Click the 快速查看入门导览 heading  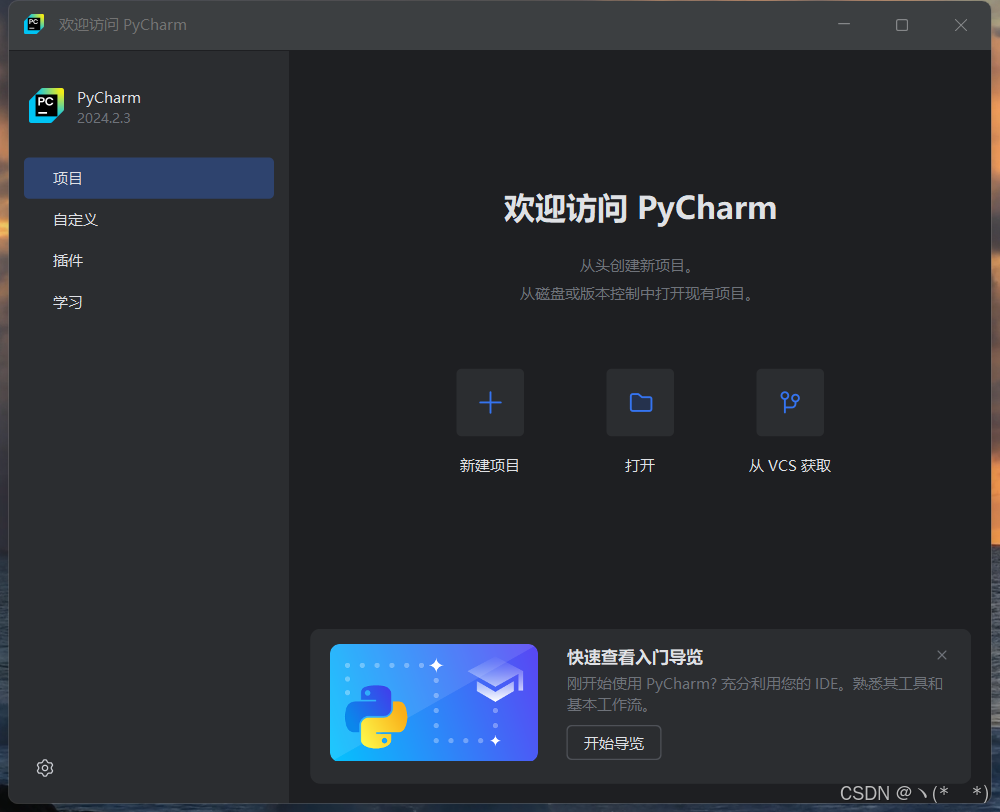coord(635,657)
